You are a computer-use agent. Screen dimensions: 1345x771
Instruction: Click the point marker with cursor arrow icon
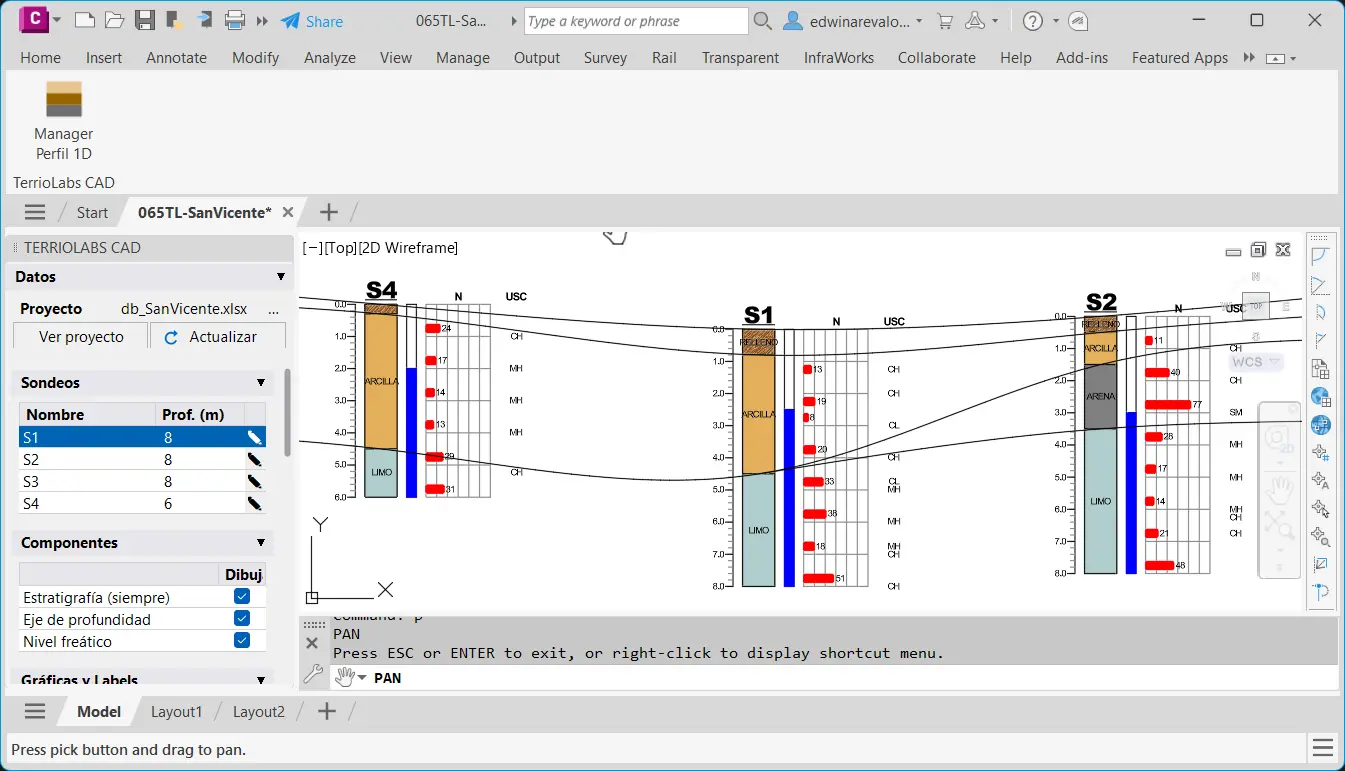click(1320, 509)
